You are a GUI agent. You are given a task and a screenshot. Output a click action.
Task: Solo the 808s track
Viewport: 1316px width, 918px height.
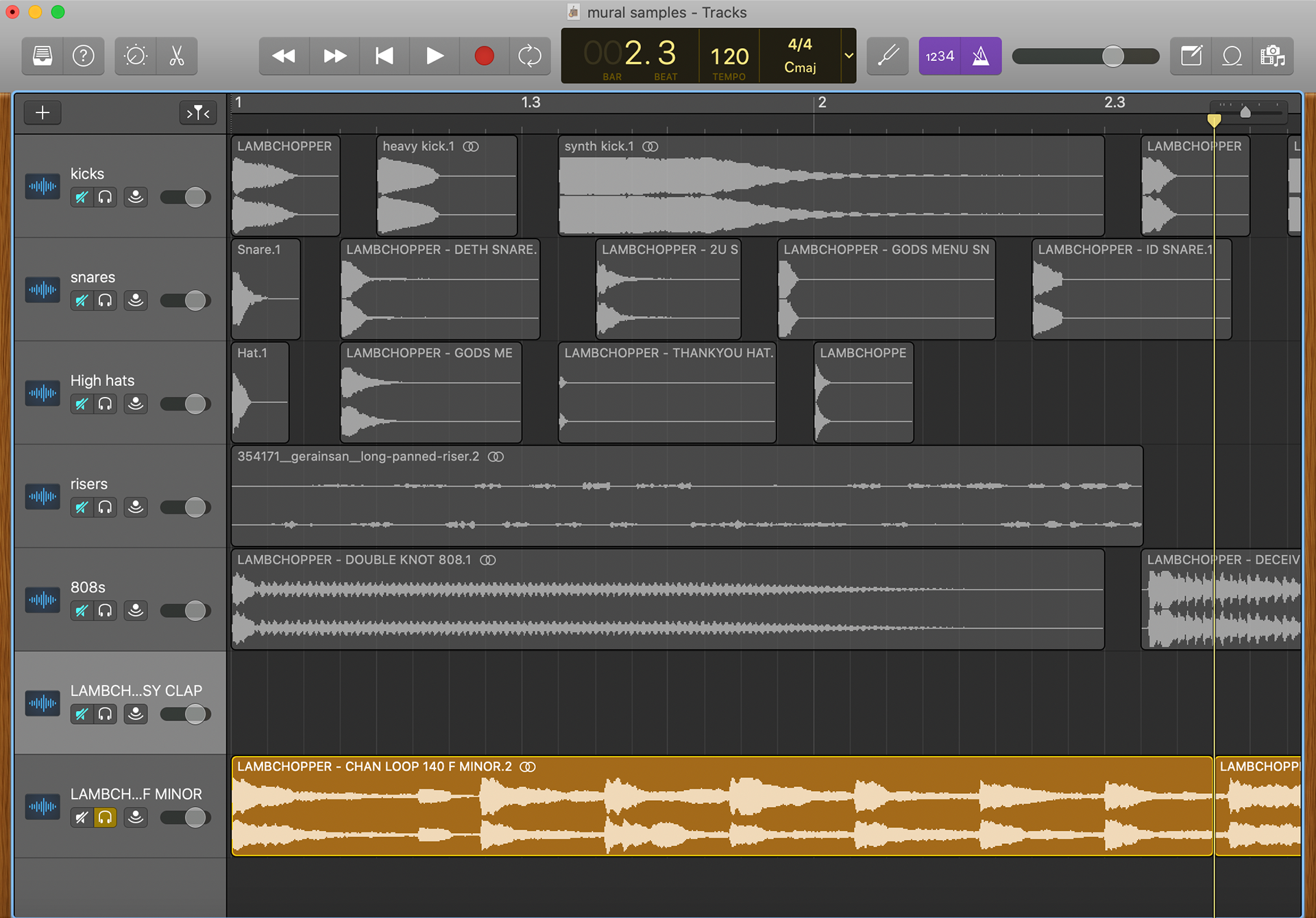(105, 612)
